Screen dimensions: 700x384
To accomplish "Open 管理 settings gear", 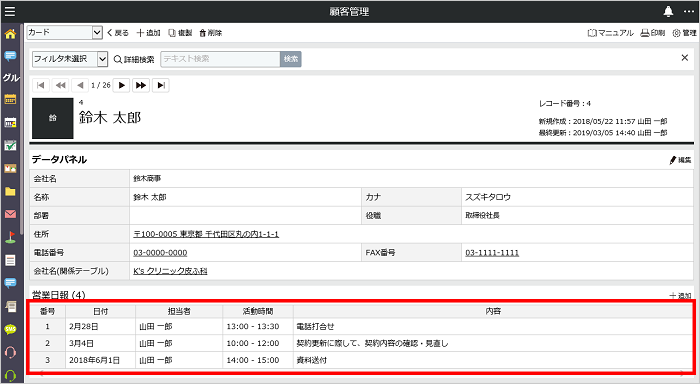I will coord(684,33).
